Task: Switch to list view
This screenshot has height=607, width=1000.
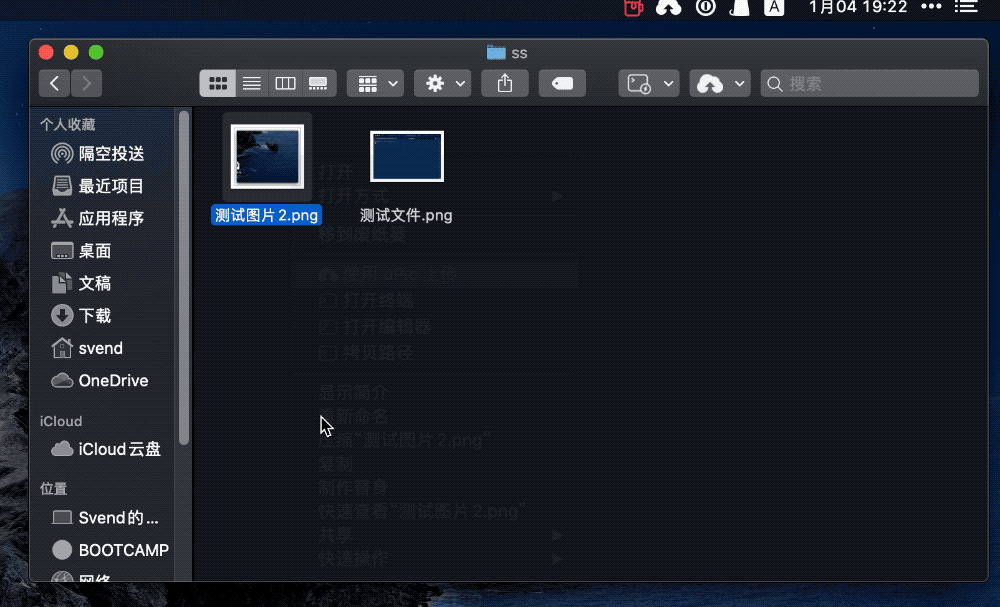Action: coord(252,84)
